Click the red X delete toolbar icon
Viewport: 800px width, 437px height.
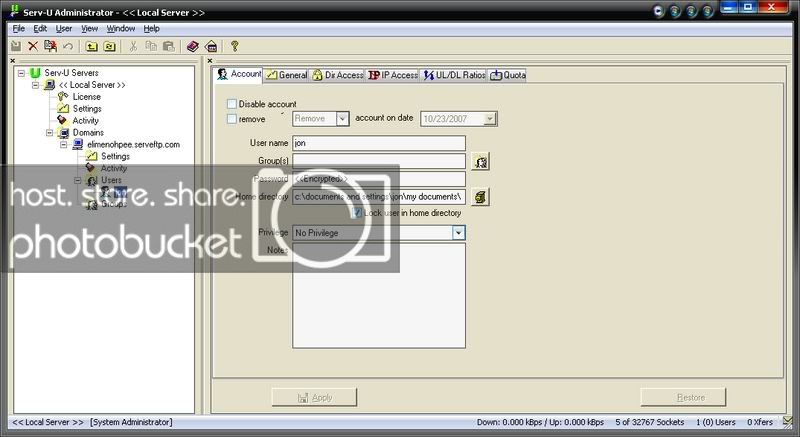[33, 46]
